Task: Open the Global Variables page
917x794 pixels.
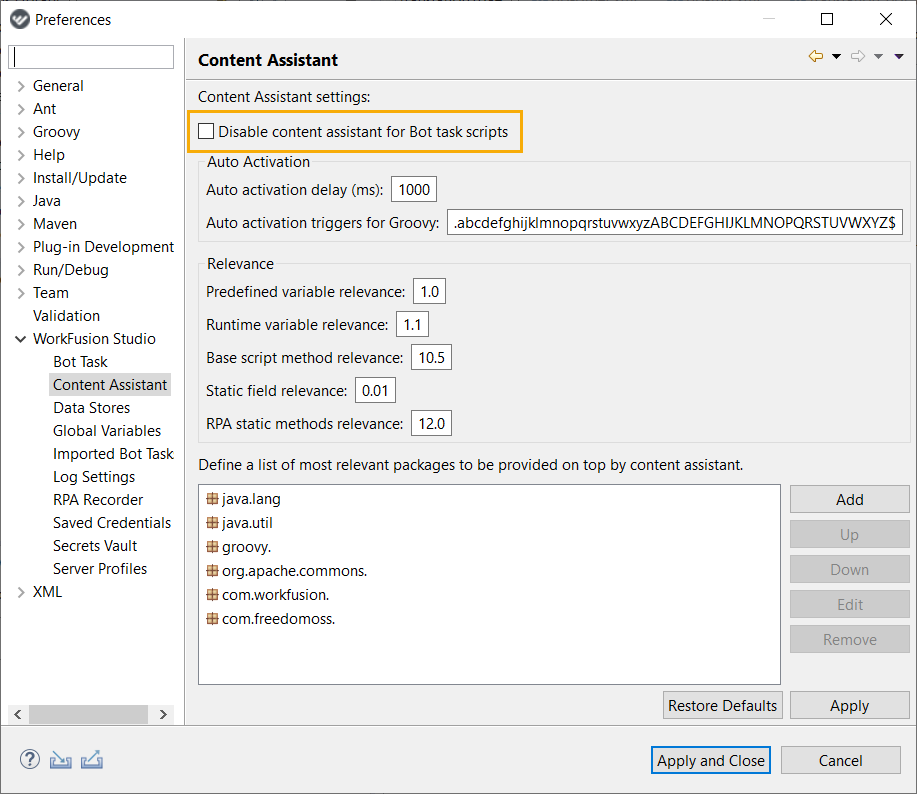Action: [107, 431]
